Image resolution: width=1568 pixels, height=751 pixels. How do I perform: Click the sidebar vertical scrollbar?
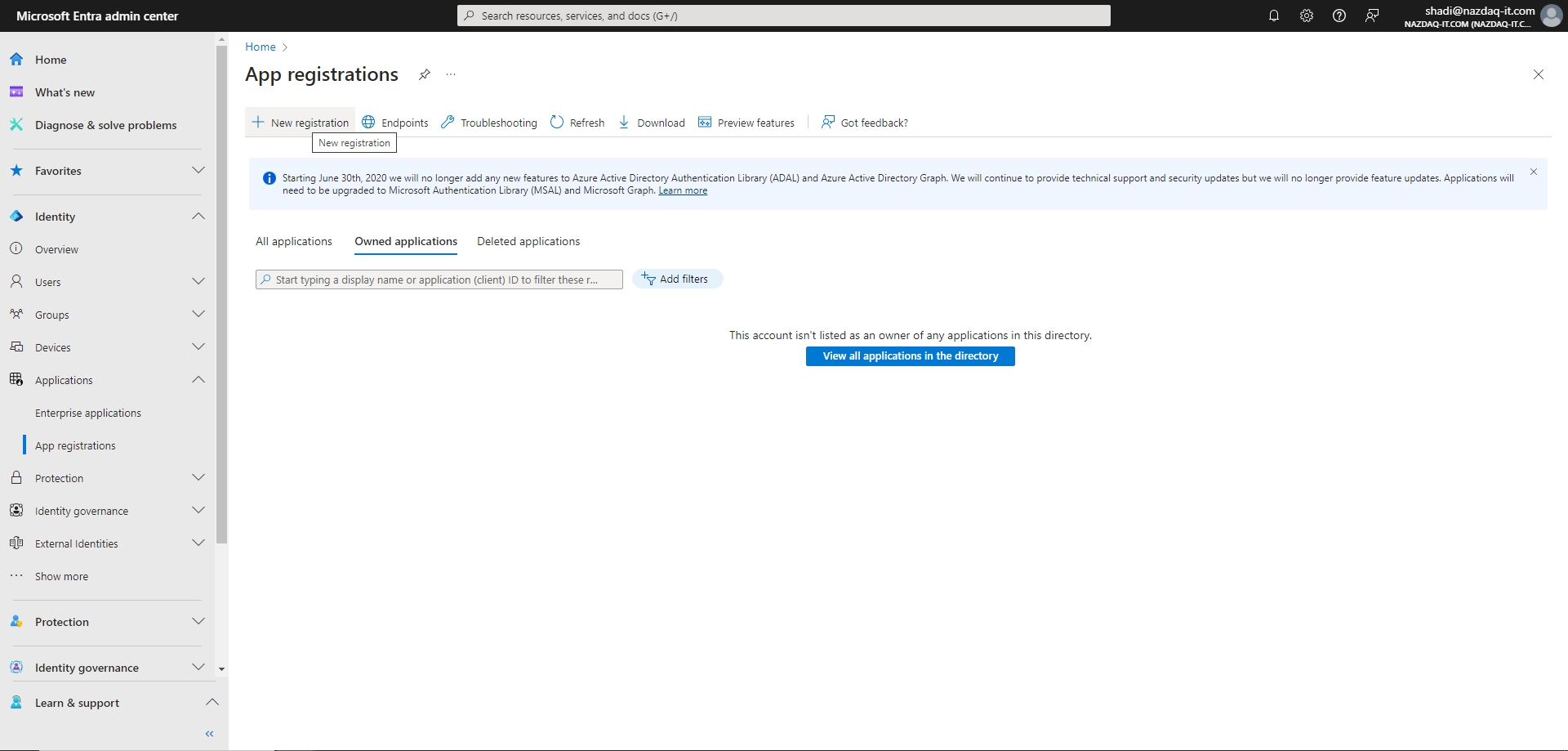click(x=221, y=294)
